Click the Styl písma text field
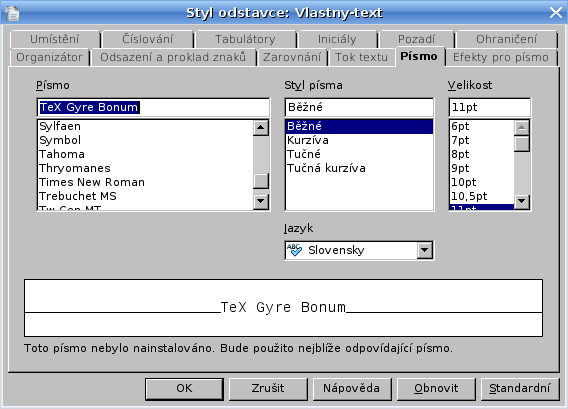568x409 pixels. click(359, 107)
